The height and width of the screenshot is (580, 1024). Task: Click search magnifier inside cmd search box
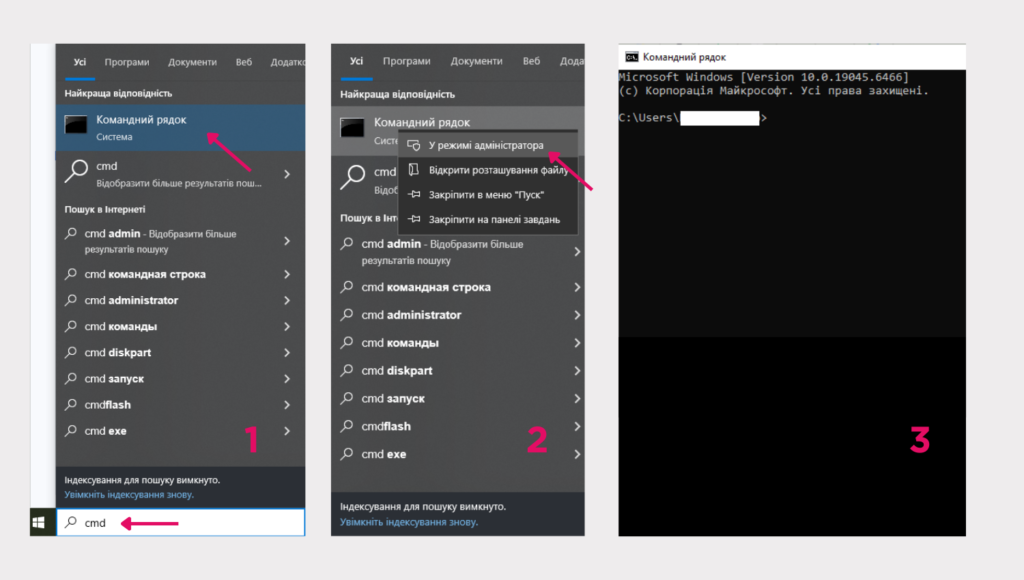(71, 522)
